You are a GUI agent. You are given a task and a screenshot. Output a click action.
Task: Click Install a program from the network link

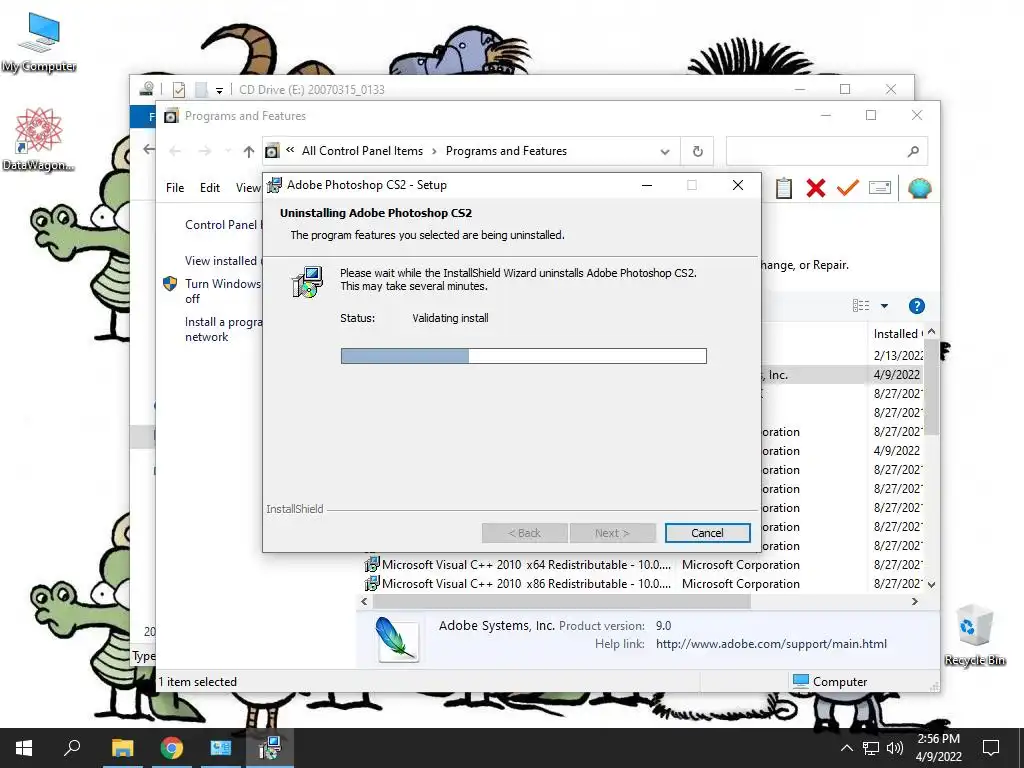223,329
